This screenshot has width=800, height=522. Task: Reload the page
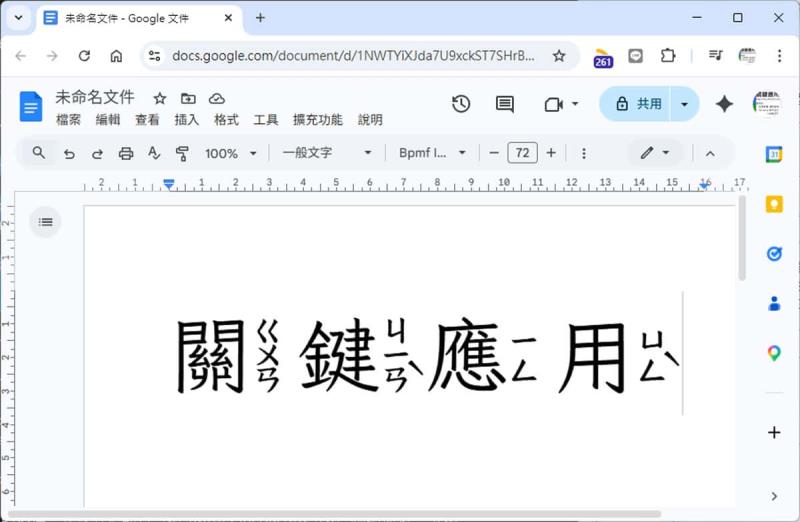[x=84, y=56]
